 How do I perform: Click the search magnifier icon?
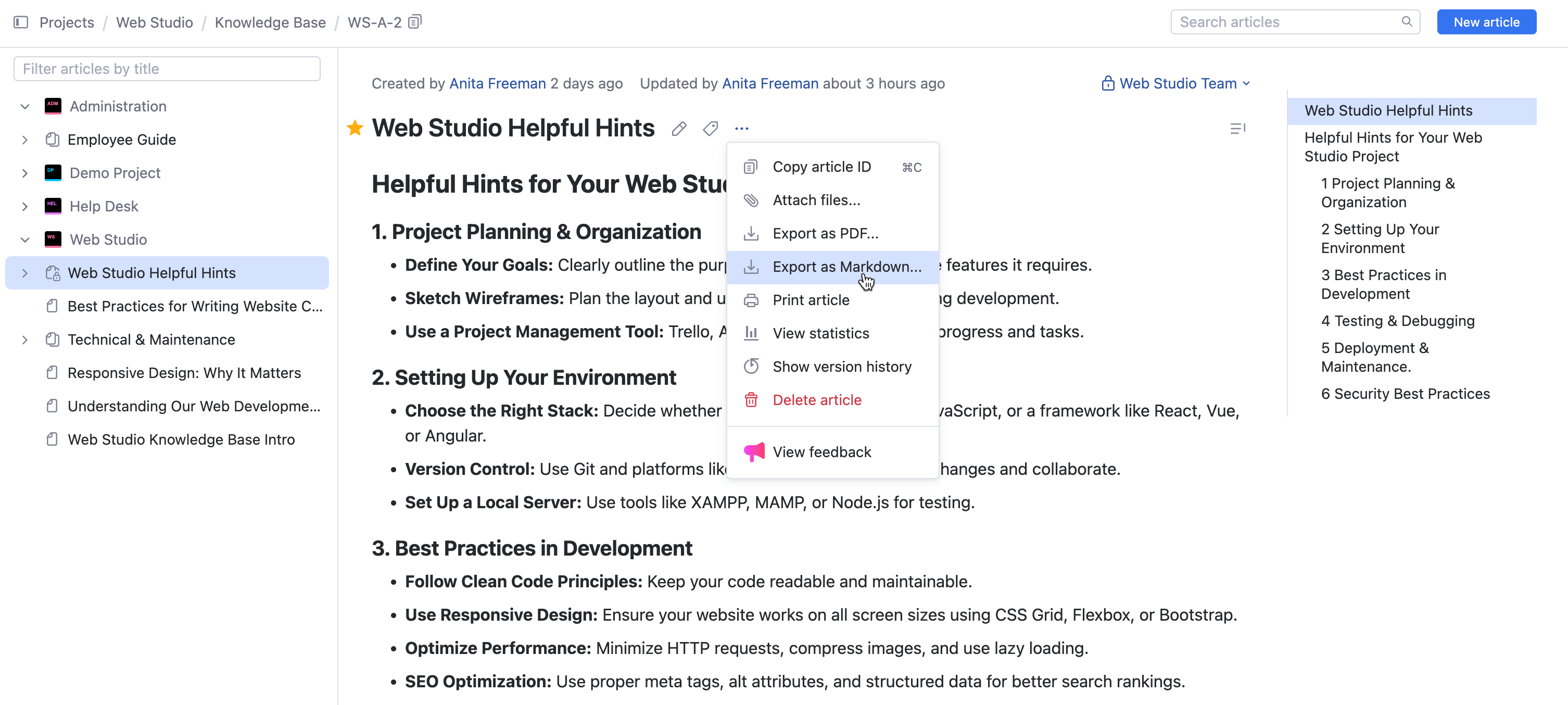pos(1406,22)
